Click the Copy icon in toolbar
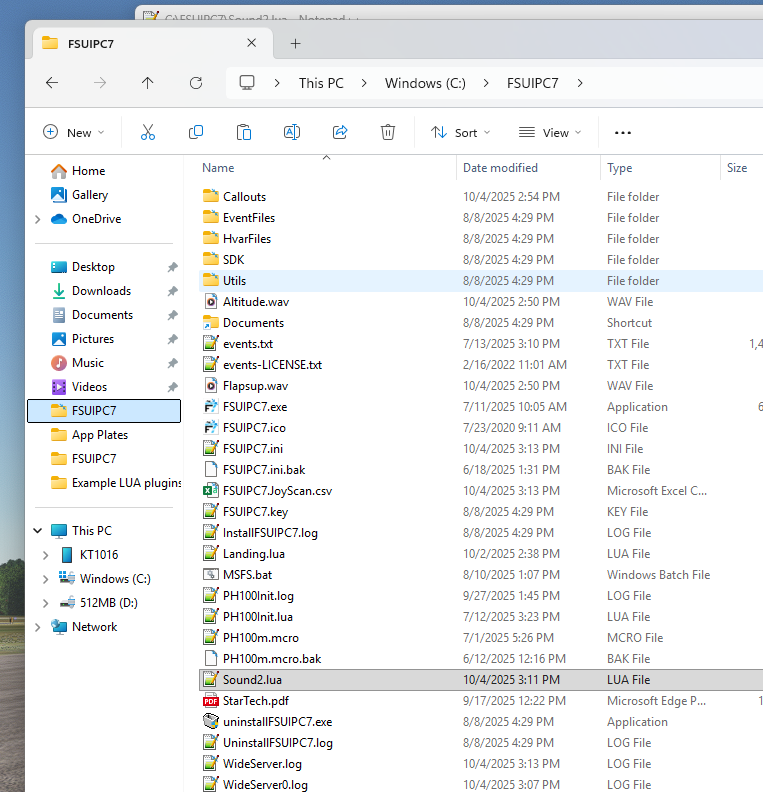 click(x=196, y=132)
